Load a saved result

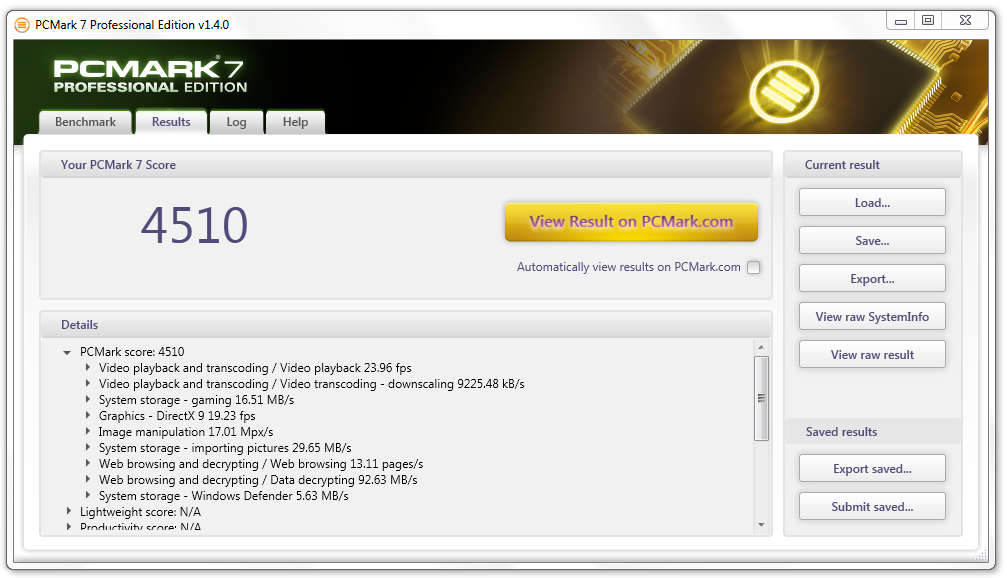[x=871, y=201]
